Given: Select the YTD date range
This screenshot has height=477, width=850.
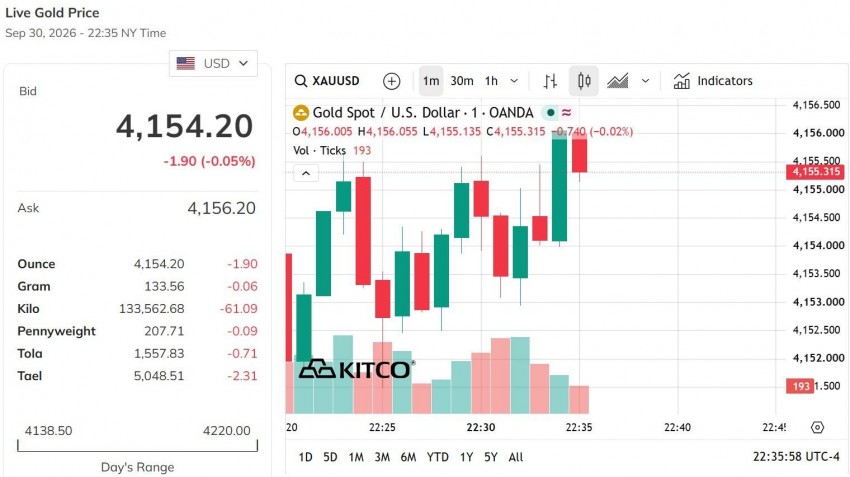Looking at the screenshot, I should click(x=437, y=457).
